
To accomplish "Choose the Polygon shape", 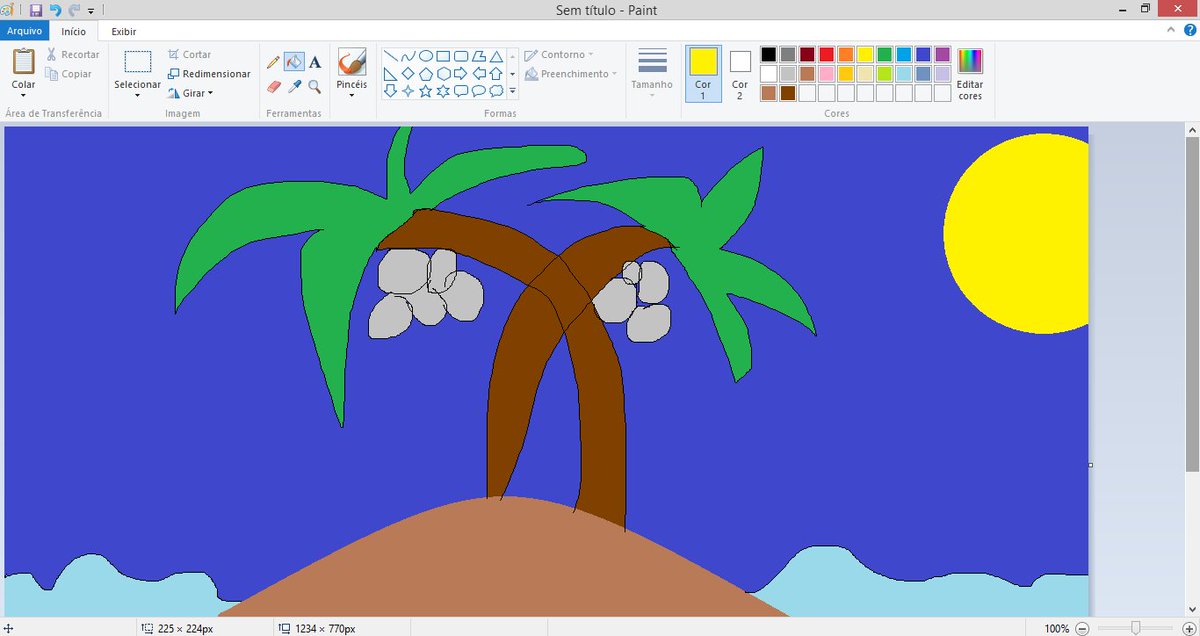I will [479, 56].
